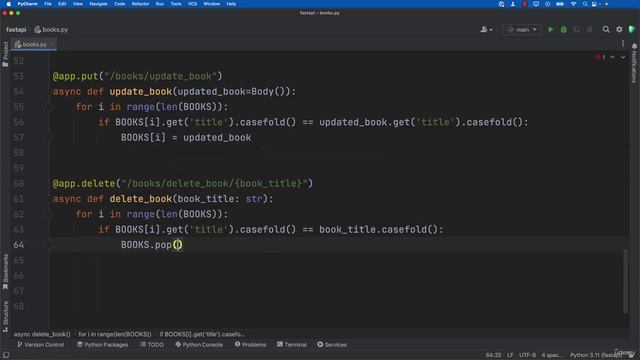Open the Terminal tool window
Screen dimensions: 640x360
(x=292, y=345)
